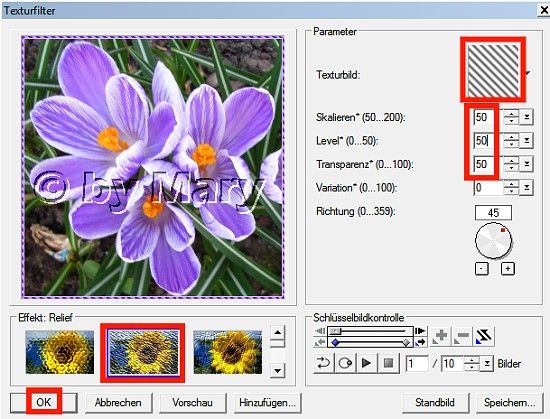550x419 pixels.
Task: Click the Skalieren spinner arrows
Action: (511, 117)
